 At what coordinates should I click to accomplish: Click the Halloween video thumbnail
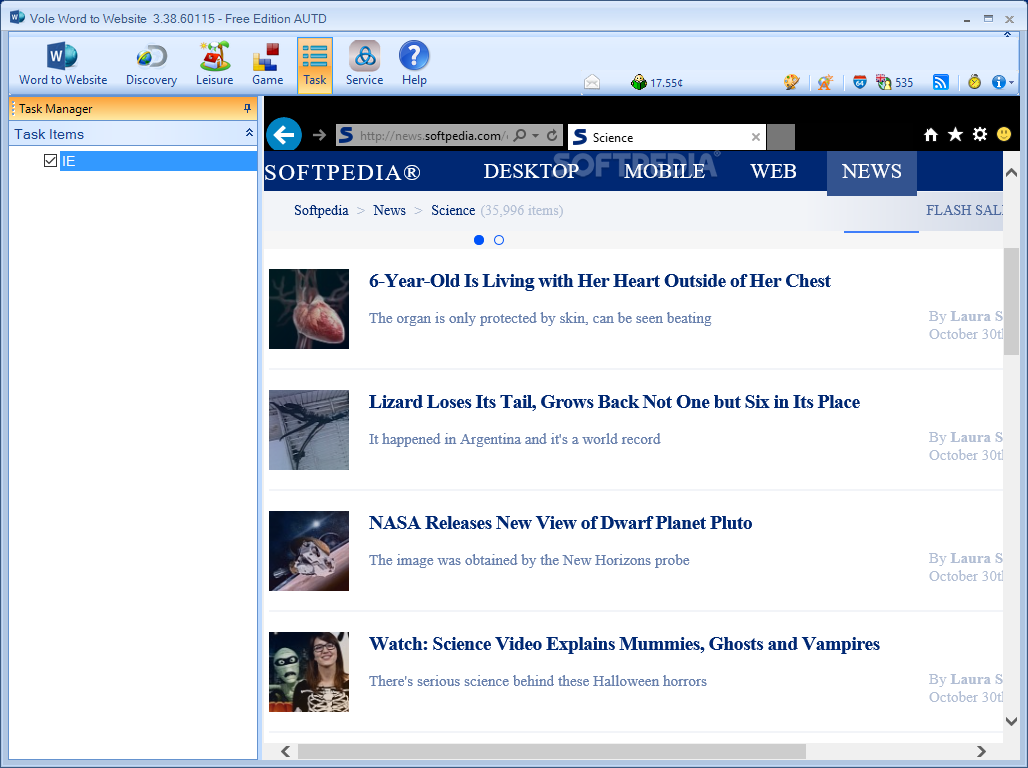[309, 672]
